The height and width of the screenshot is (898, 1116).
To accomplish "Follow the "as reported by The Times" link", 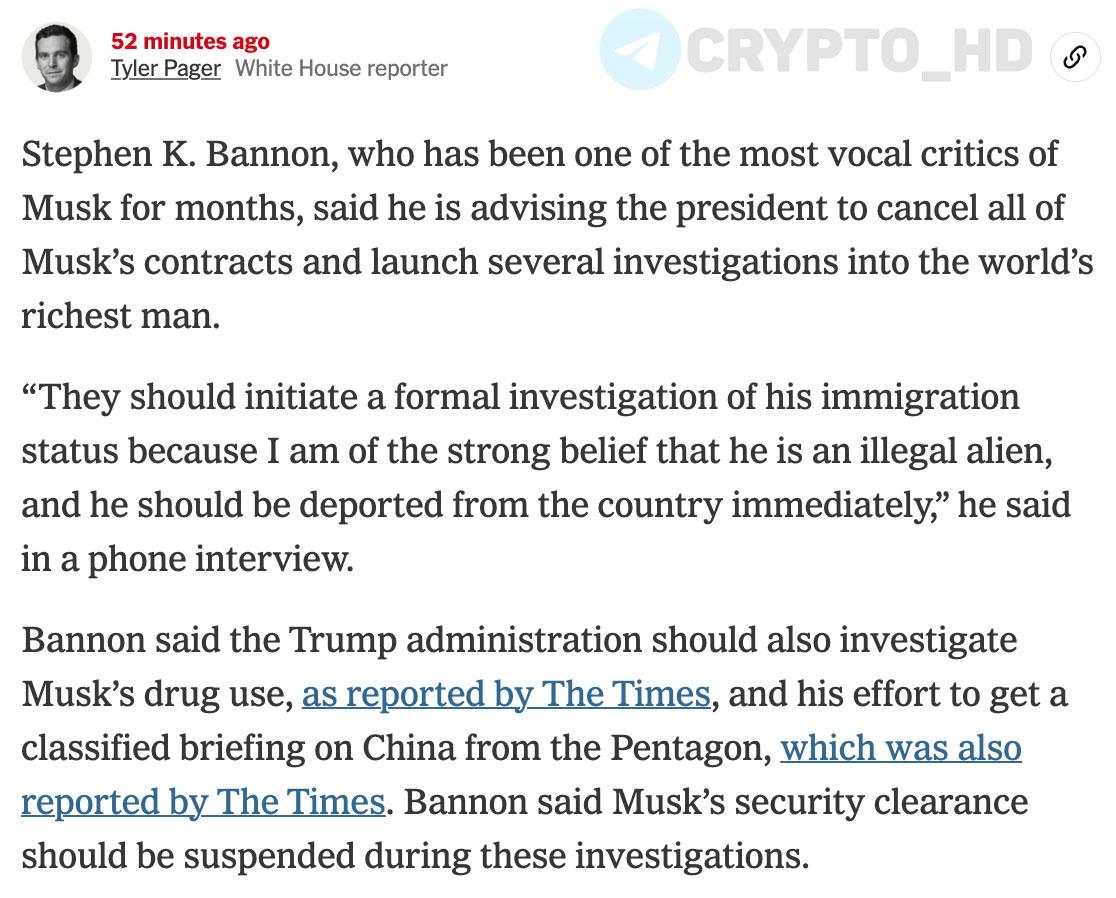I will (x=506, y=694).
